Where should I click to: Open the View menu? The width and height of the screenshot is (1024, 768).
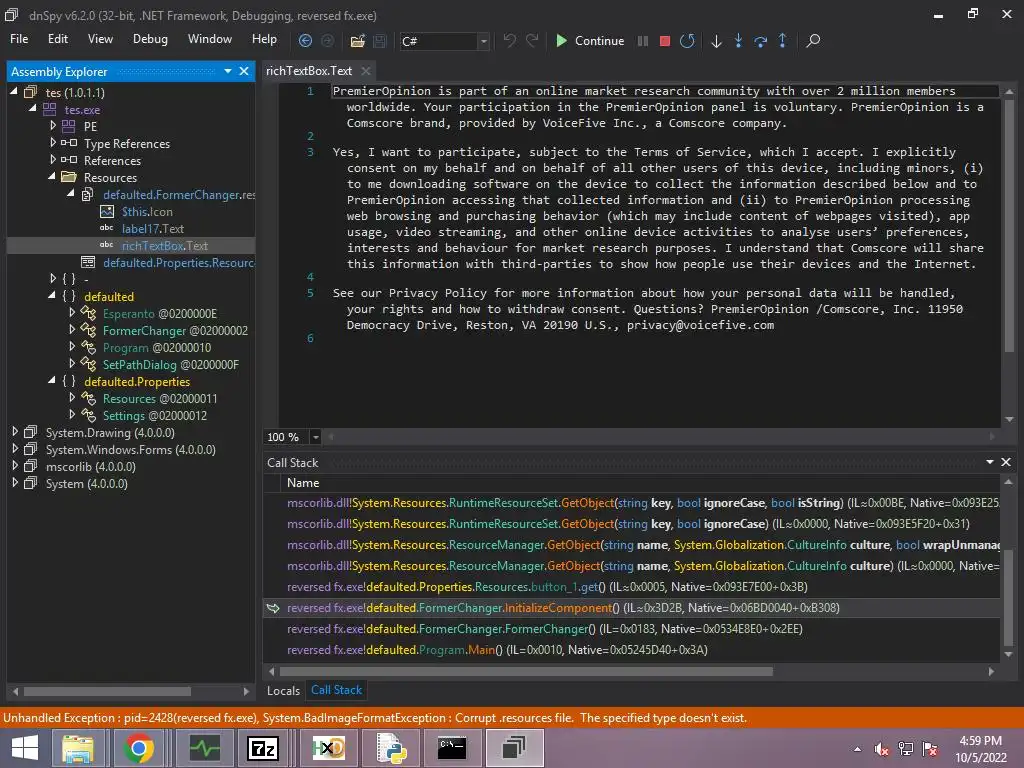pos(100,39)
